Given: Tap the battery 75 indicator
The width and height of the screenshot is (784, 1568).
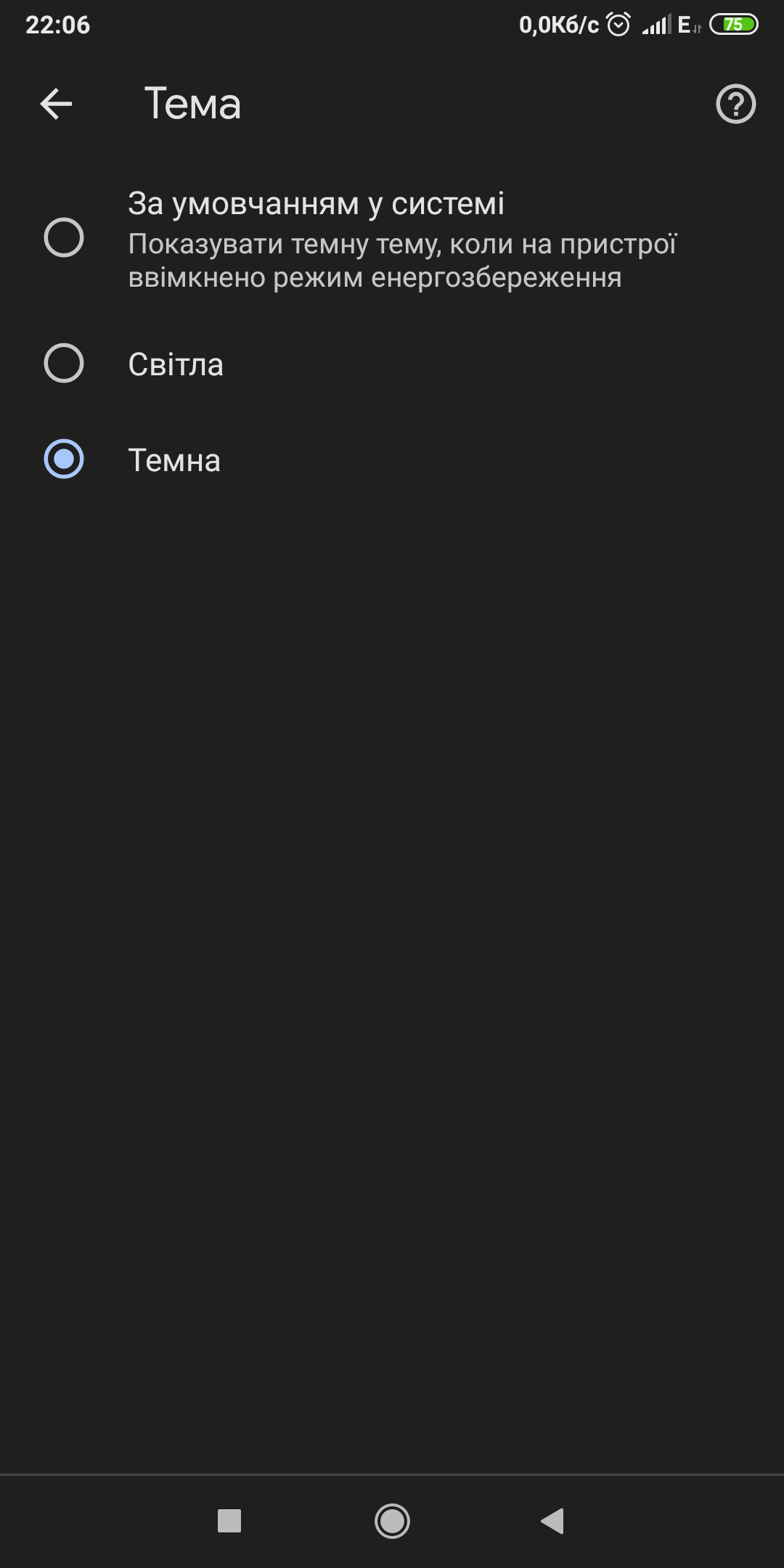Looking at the screenshot, I should pyautogui.click(x=733, y=25).
